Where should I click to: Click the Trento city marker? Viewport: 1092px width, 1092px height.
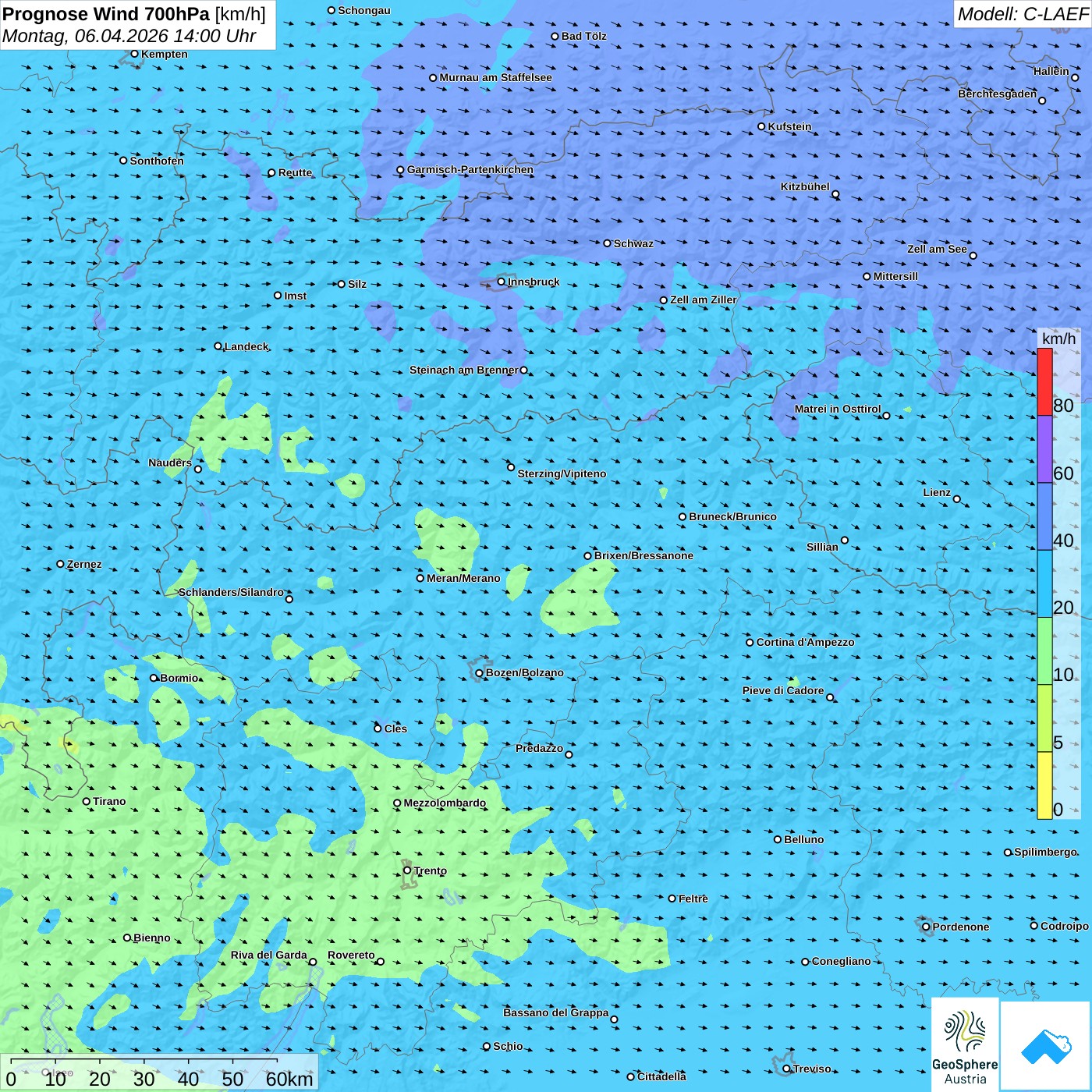point(406,870)
